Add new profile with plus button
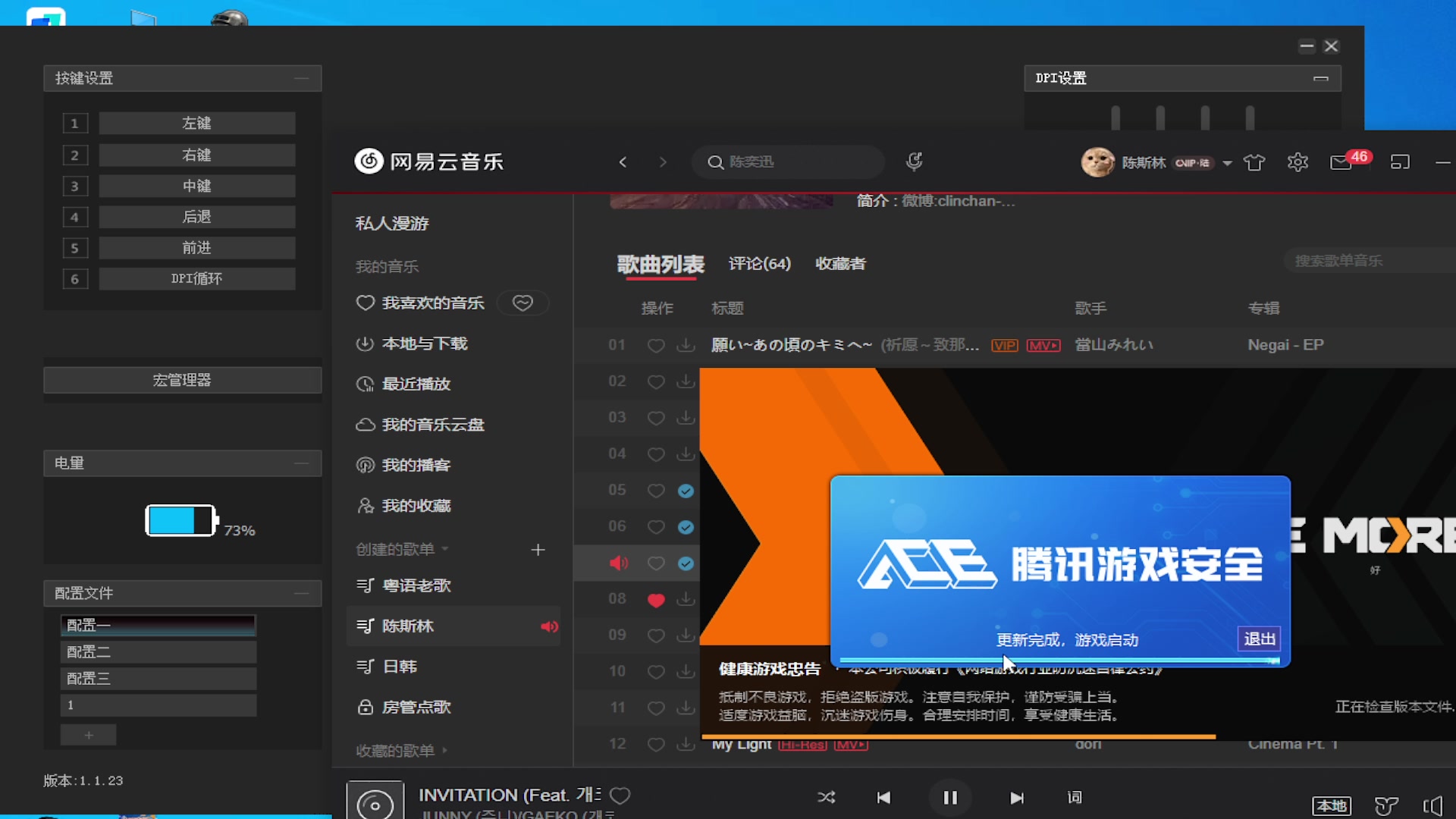 point(89,735)
